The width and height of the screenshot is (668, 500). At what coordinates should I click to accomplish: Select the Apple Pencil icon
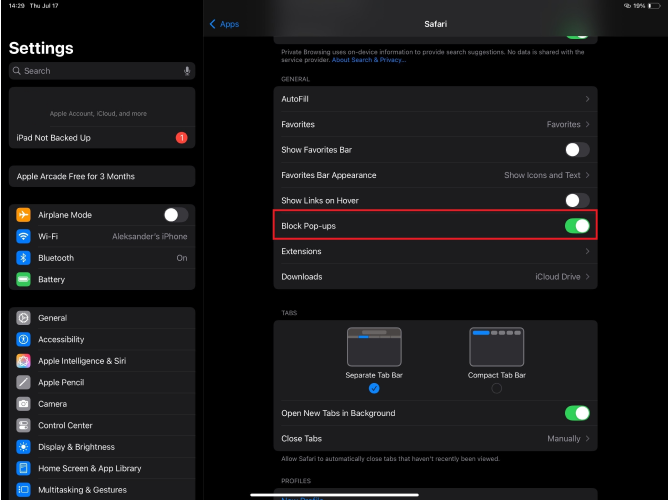[x=23, y=382]
